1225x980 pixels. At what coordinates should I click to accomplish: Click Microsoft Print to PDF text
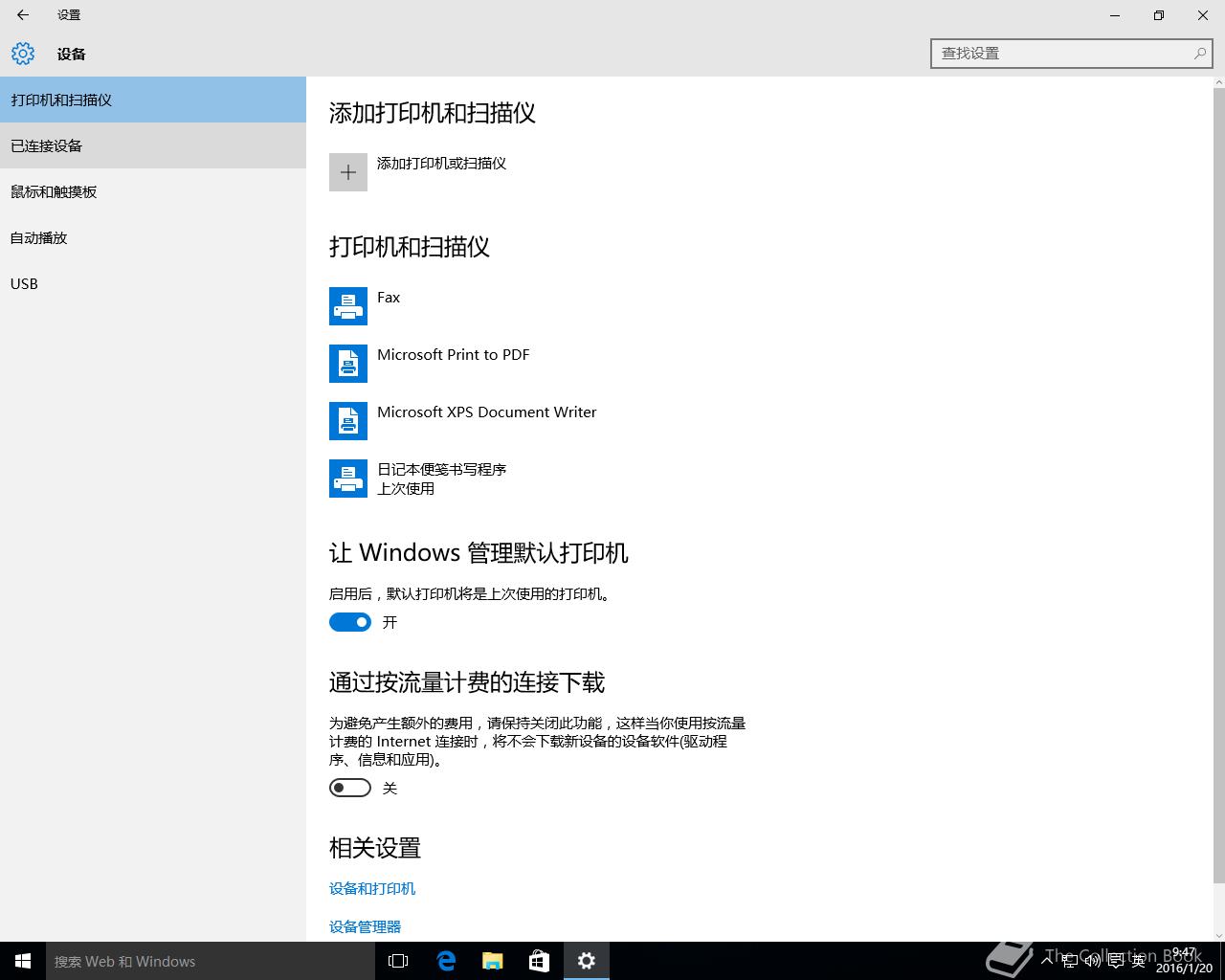pos(454,355)
